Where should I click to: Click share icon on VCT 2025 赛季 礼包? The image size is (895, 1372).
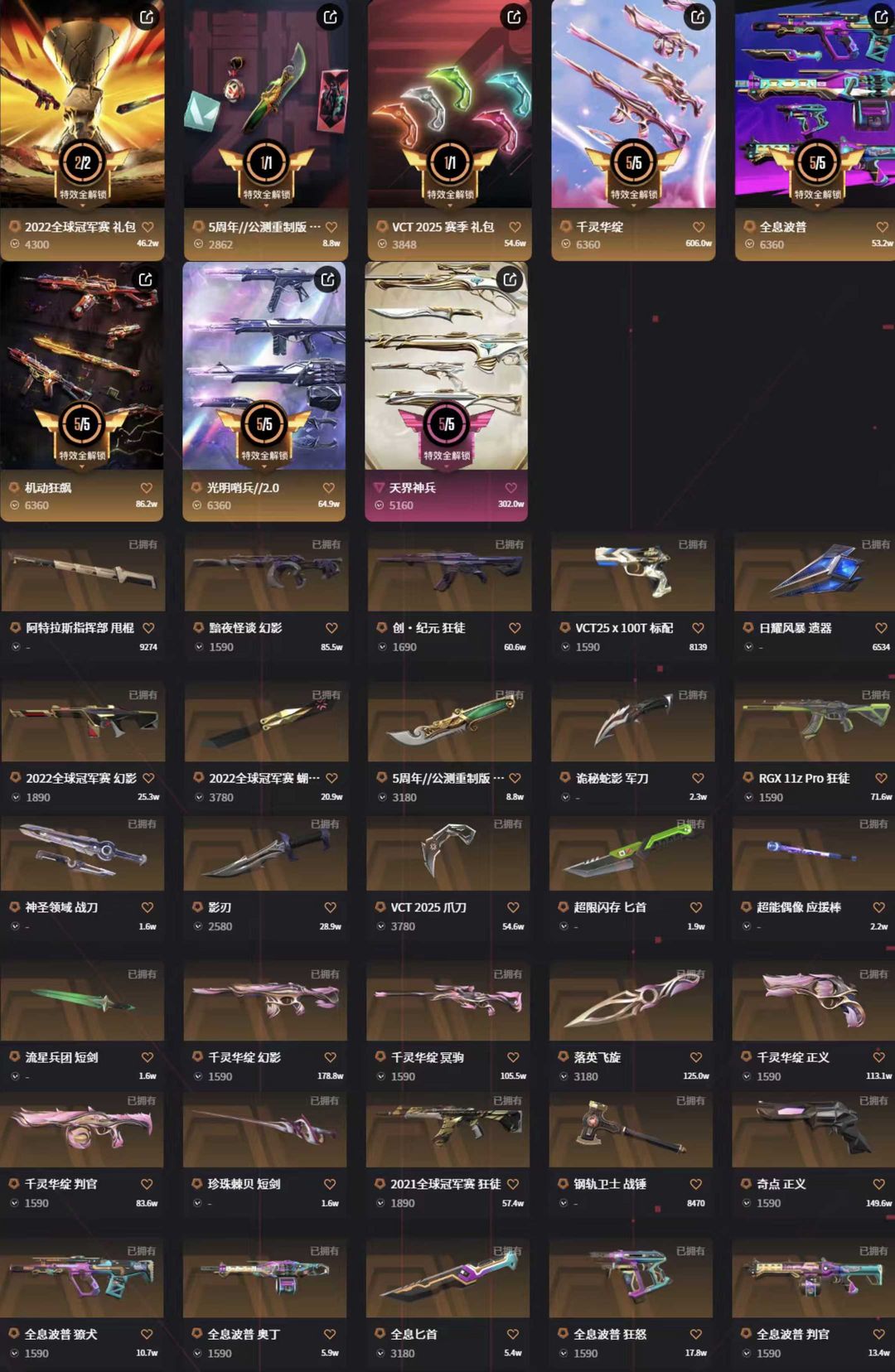(x=514, y=17)
